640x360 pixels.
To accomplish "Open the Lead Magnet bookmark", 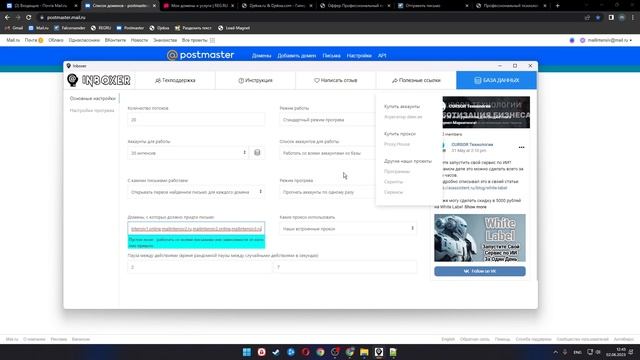I will (x=234, y=28).
